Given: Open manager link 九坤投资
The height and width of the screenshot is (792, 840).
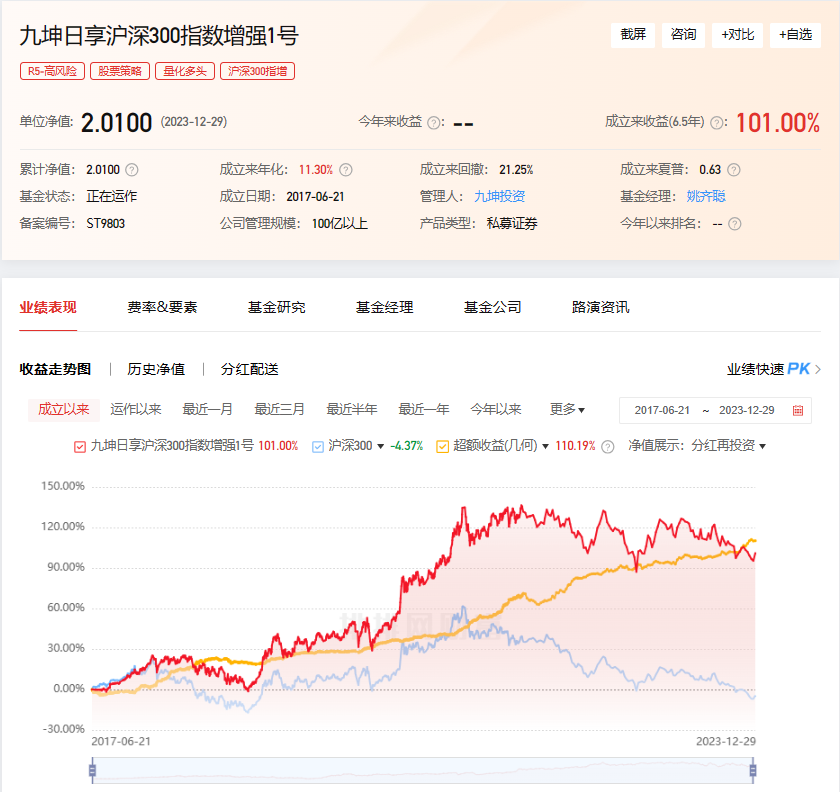Looking at the screenshot, I should [x=499, y=197].
